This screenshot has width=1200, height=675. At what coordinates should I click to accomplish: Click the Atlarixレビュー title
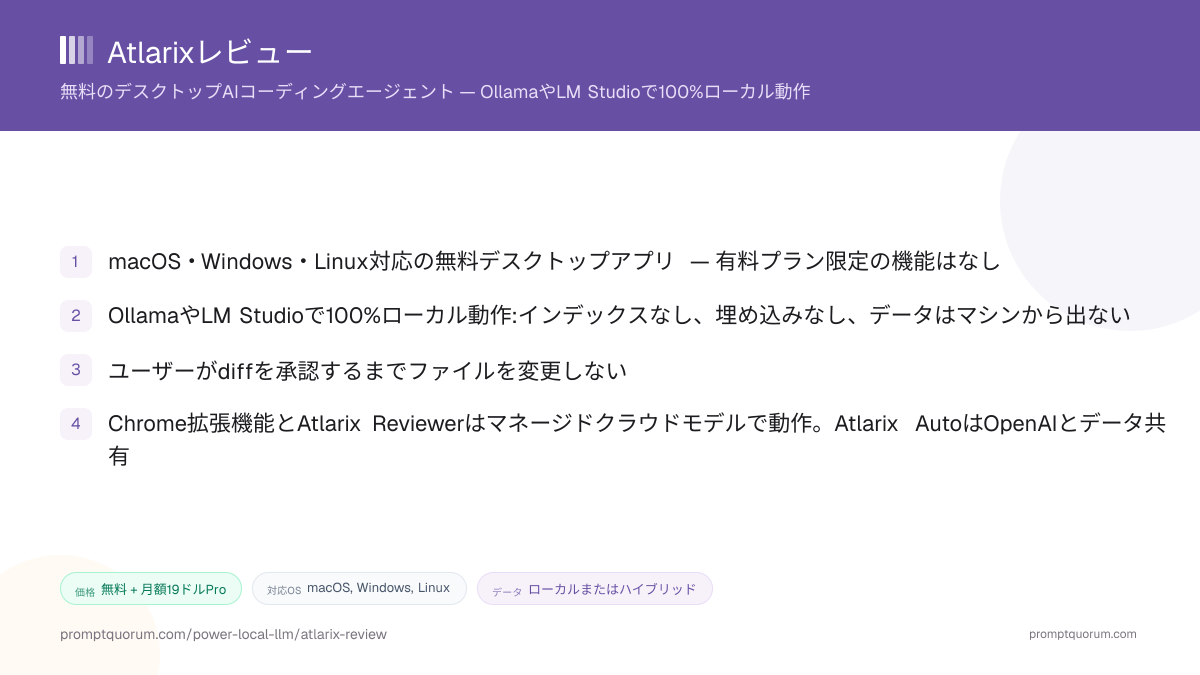(210, 51)
